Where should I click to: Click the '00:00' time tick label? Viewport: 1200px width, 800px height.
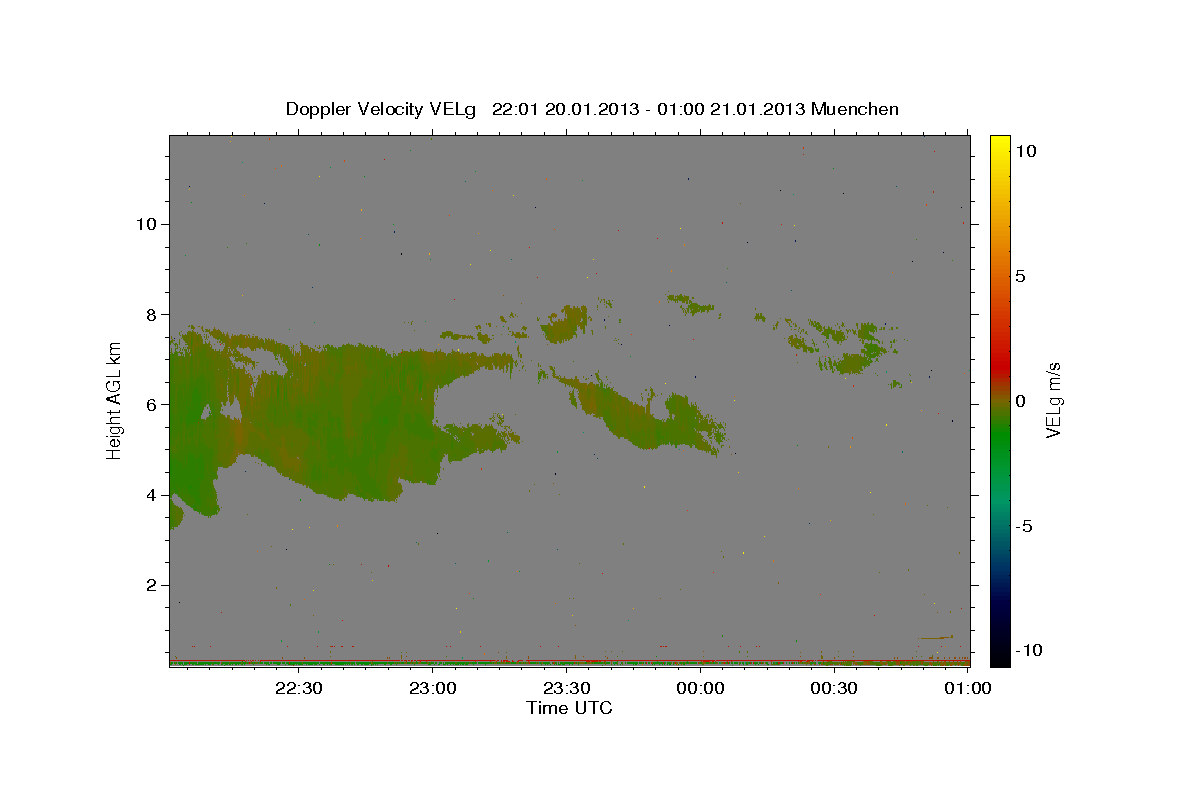(x=700, y=687)
